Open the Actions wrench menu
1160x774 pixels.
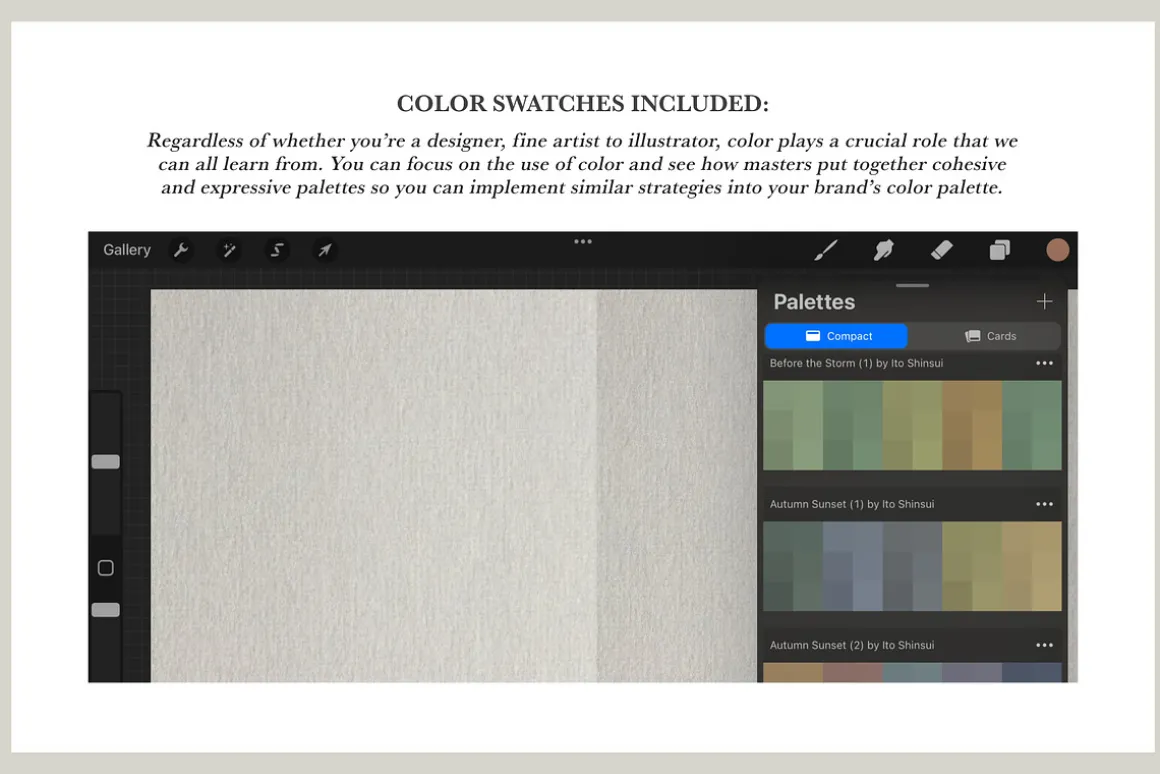click(181, 250)
